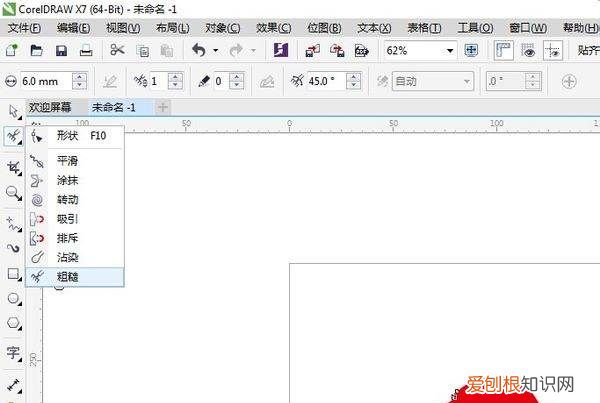The height and width of the screenshot is (403, 600).
Task: Click the dryout field showing 0
Action: [x=221, y=81]
